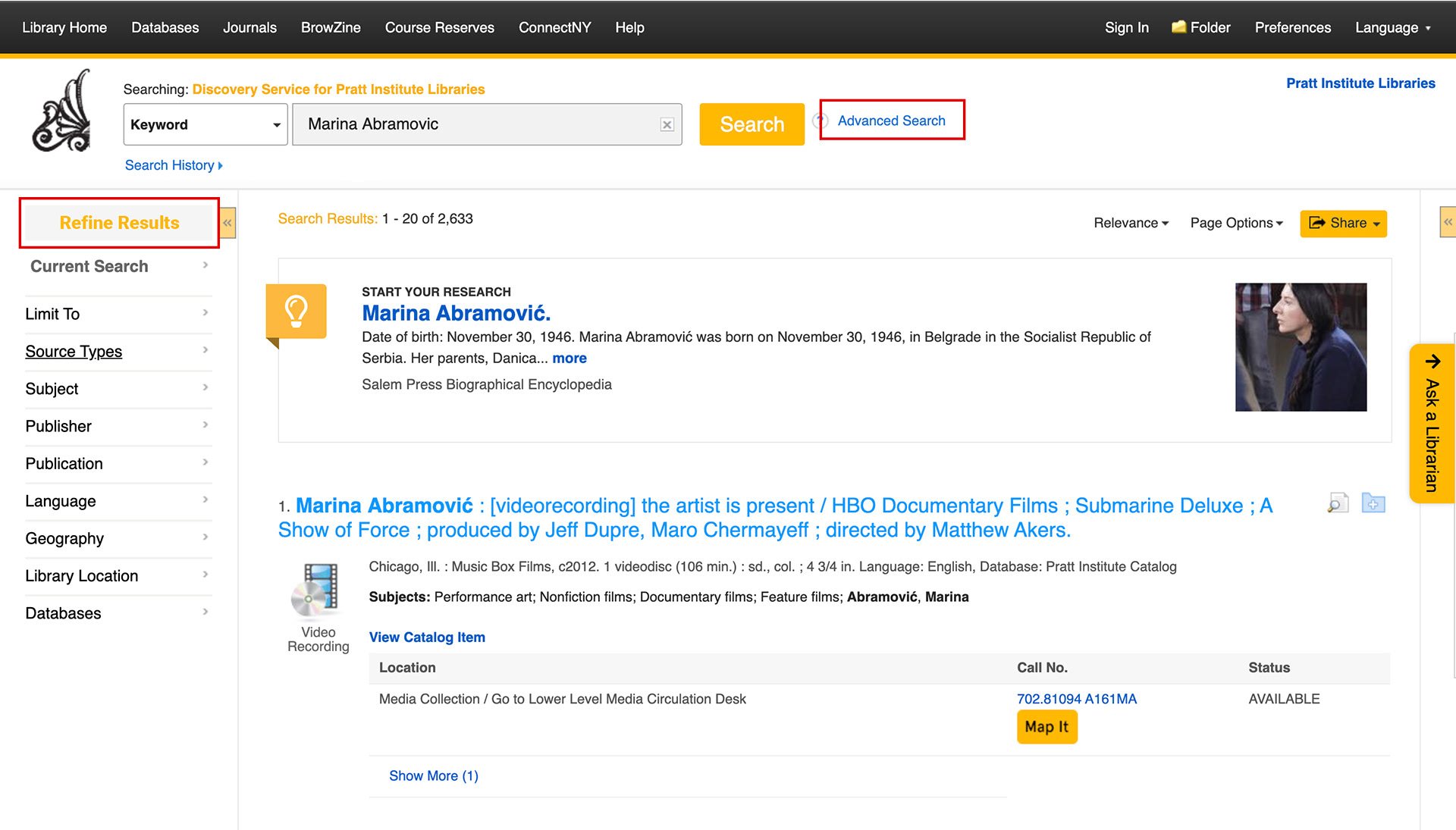Collapse the left Refine Results sidebar
The image size is (1456, 830).
click(x=227, y=223)
